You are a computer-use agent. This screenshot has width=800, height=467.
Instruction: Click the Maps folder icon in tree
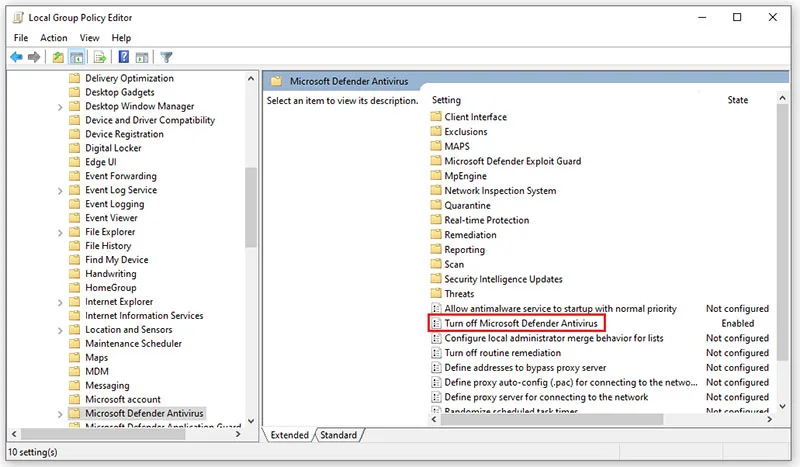[74, 357]
